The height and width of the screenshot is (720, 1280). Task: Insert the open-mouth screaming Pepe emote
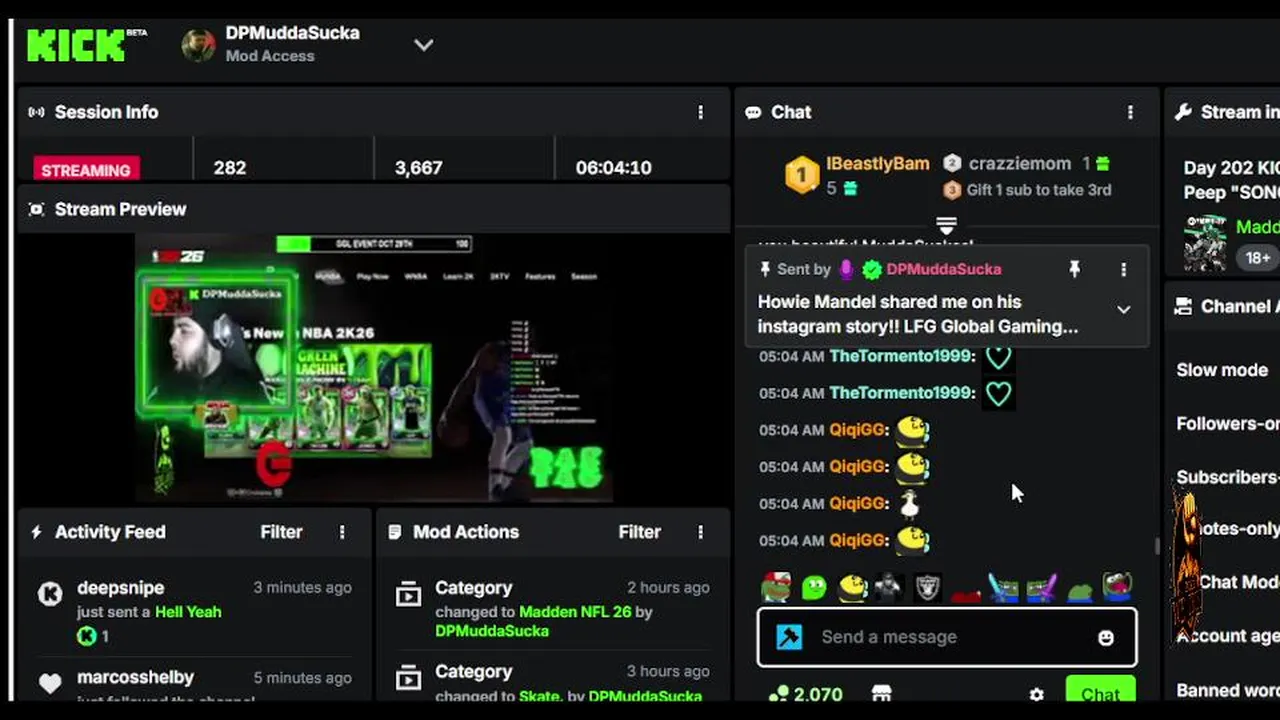tap(1117, 587)
